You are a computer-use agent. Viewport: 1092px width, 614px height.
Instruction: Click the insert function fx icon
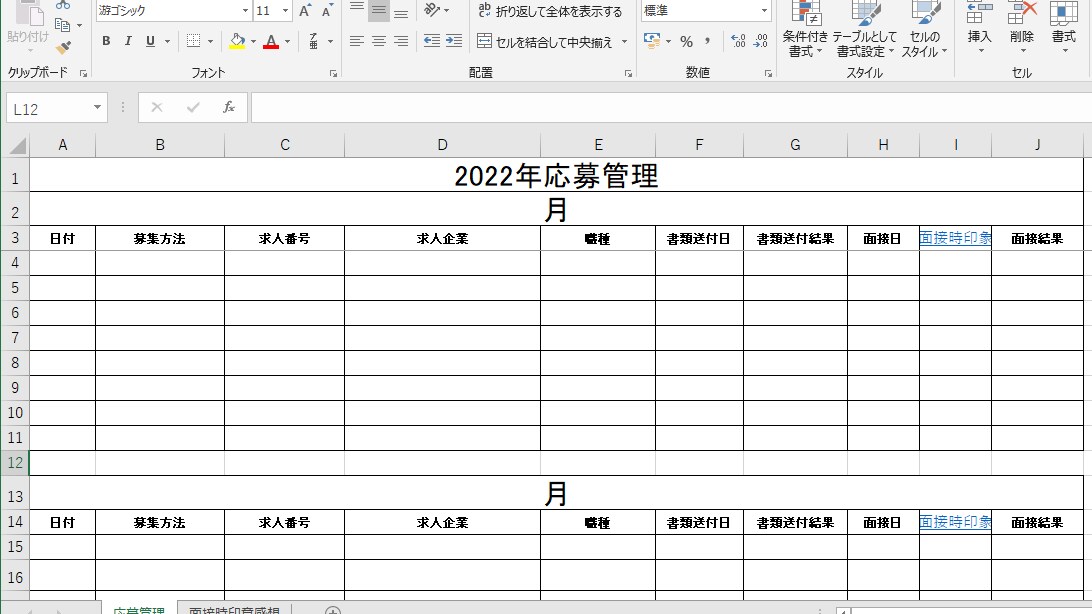228,108
